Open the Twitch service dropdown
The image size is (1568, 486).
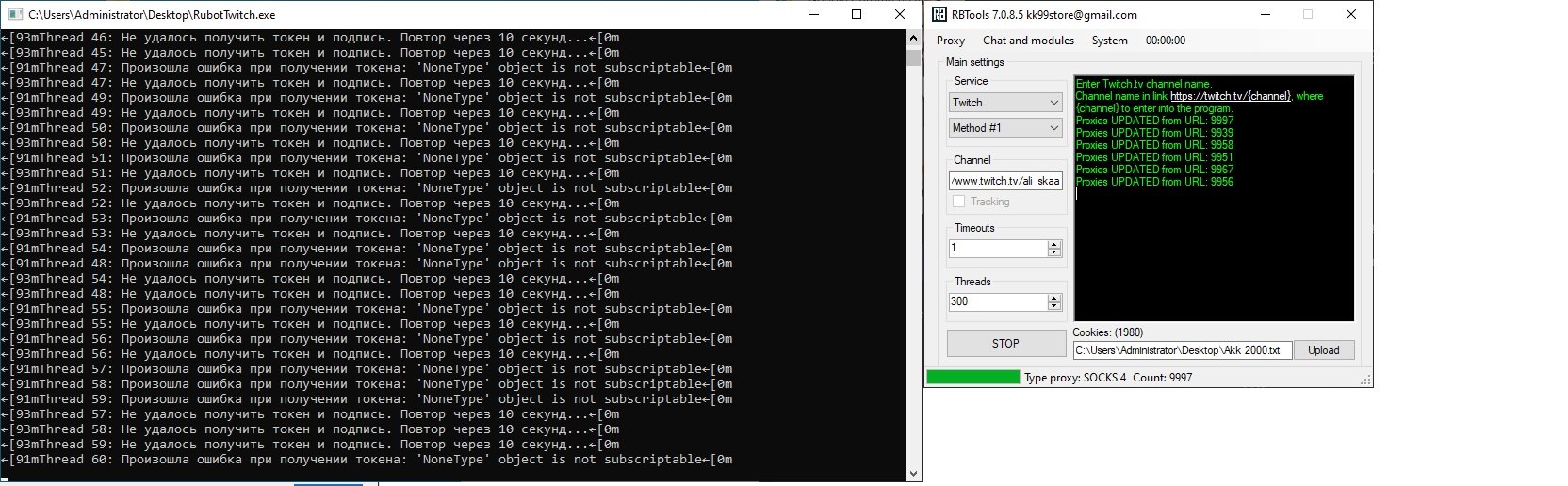tap(1005, 103)
